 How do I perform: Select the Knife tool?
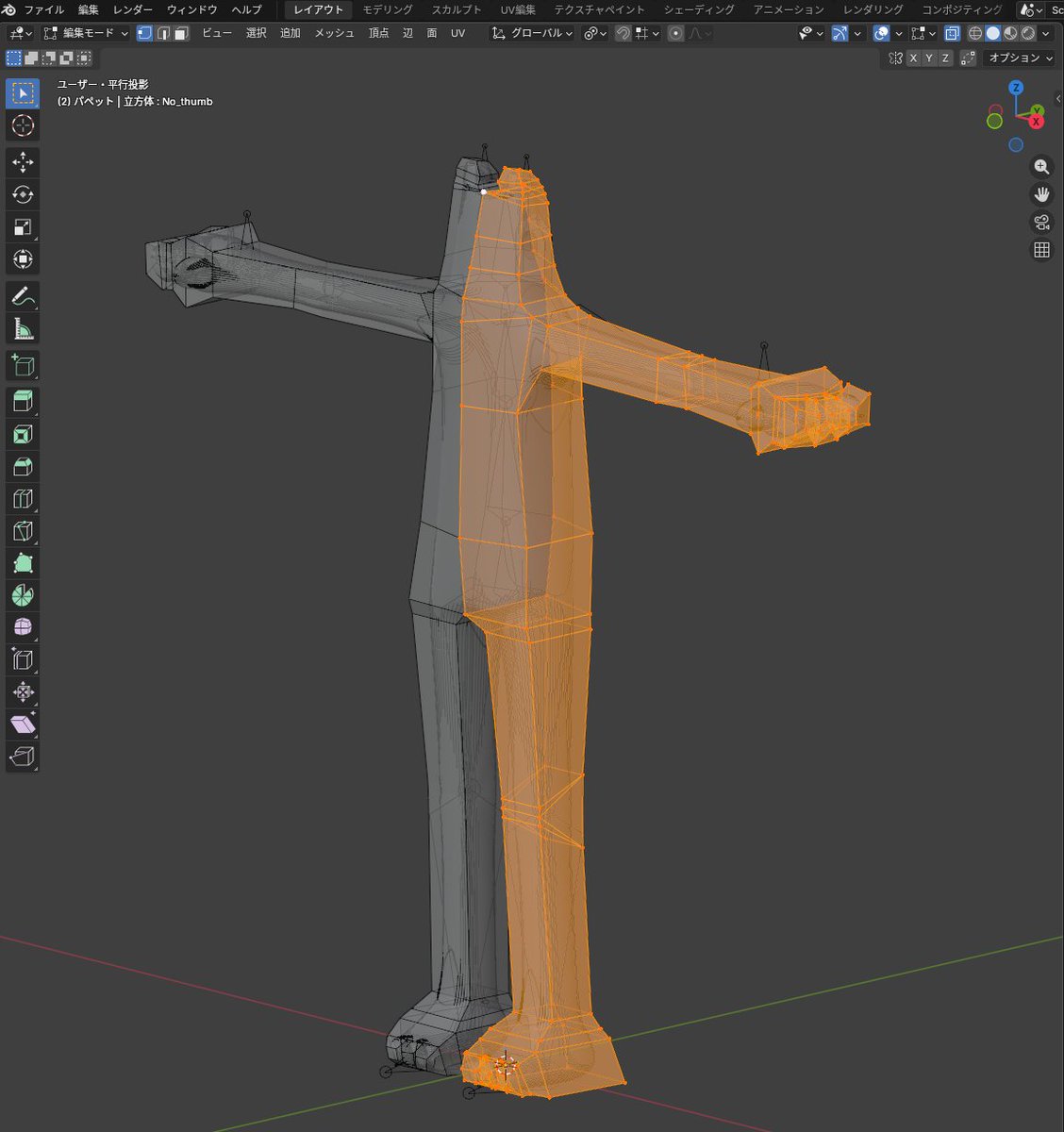click(x=23, y=530)
